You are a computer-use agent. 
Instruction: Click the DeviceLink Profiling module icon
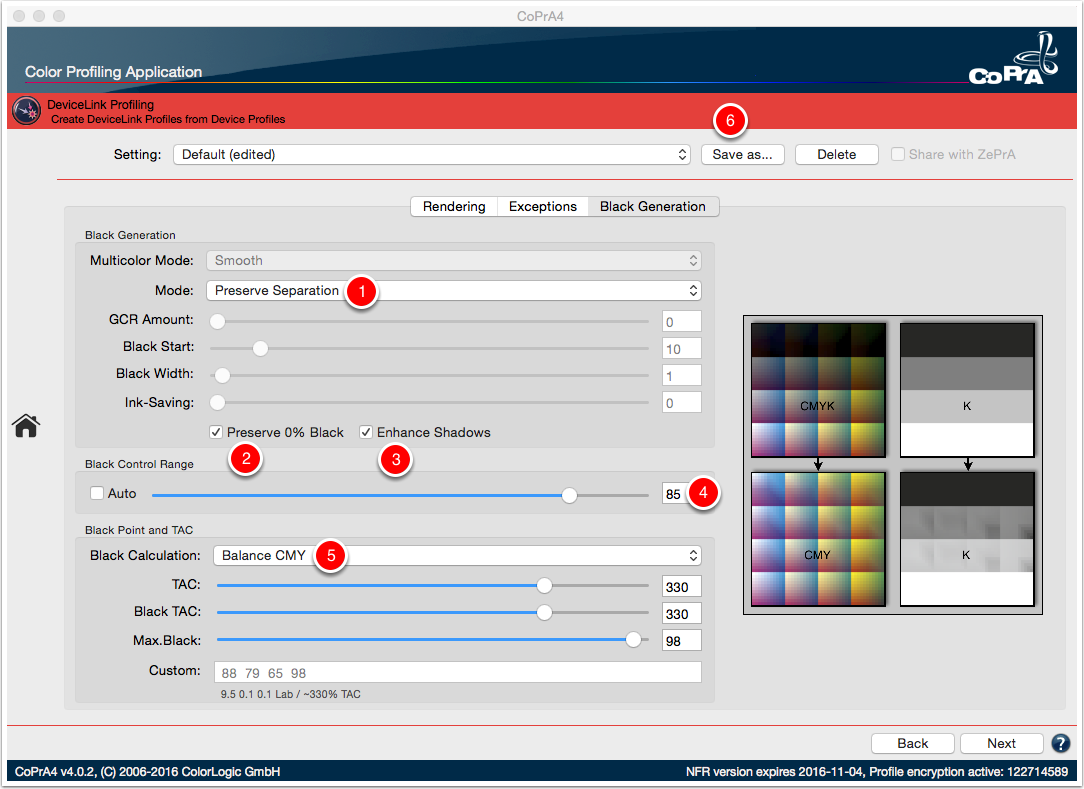pyautogui.click(x=27, y=111)
